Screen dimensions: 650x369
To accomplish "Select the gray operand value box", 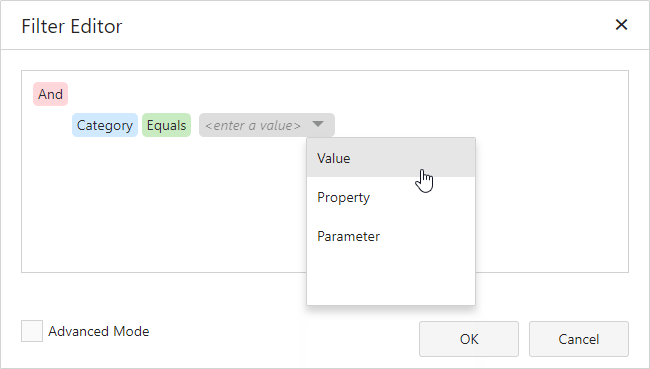I will point(267,125).
